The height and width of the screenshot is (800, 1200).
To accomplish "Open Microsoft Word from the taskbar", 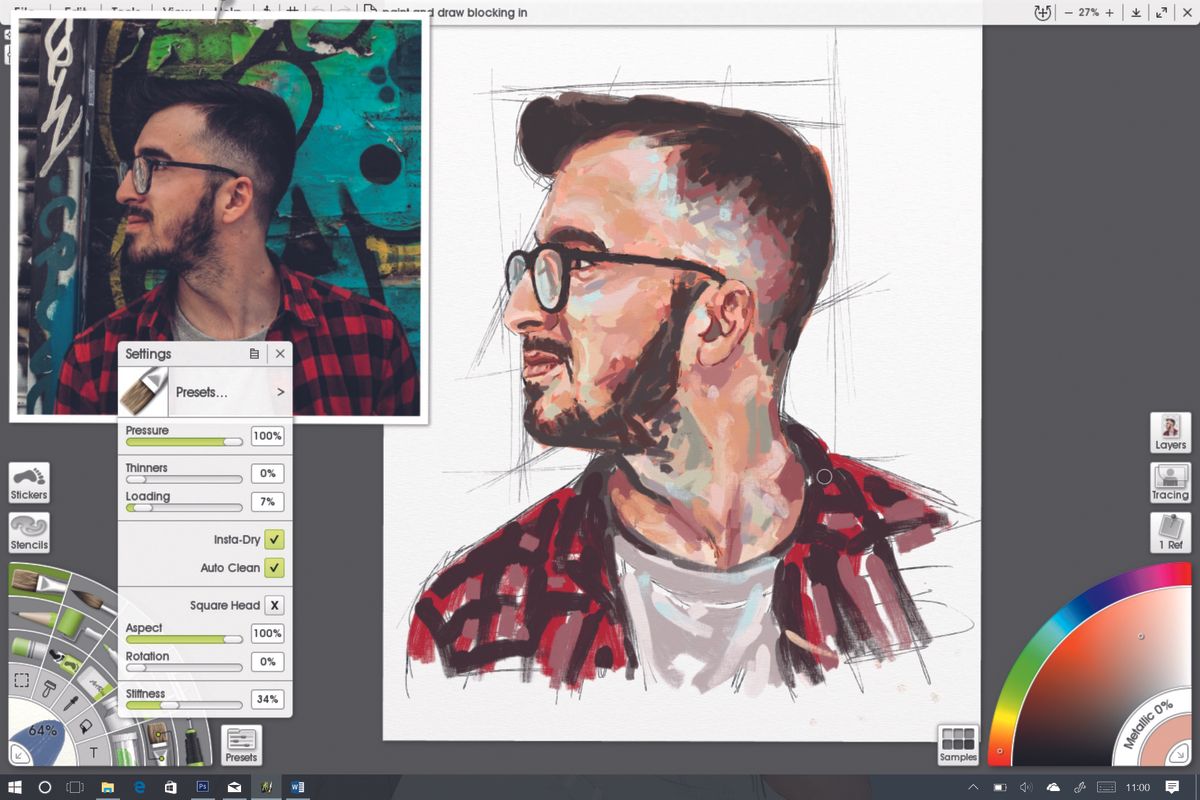I will pos(297,787).
